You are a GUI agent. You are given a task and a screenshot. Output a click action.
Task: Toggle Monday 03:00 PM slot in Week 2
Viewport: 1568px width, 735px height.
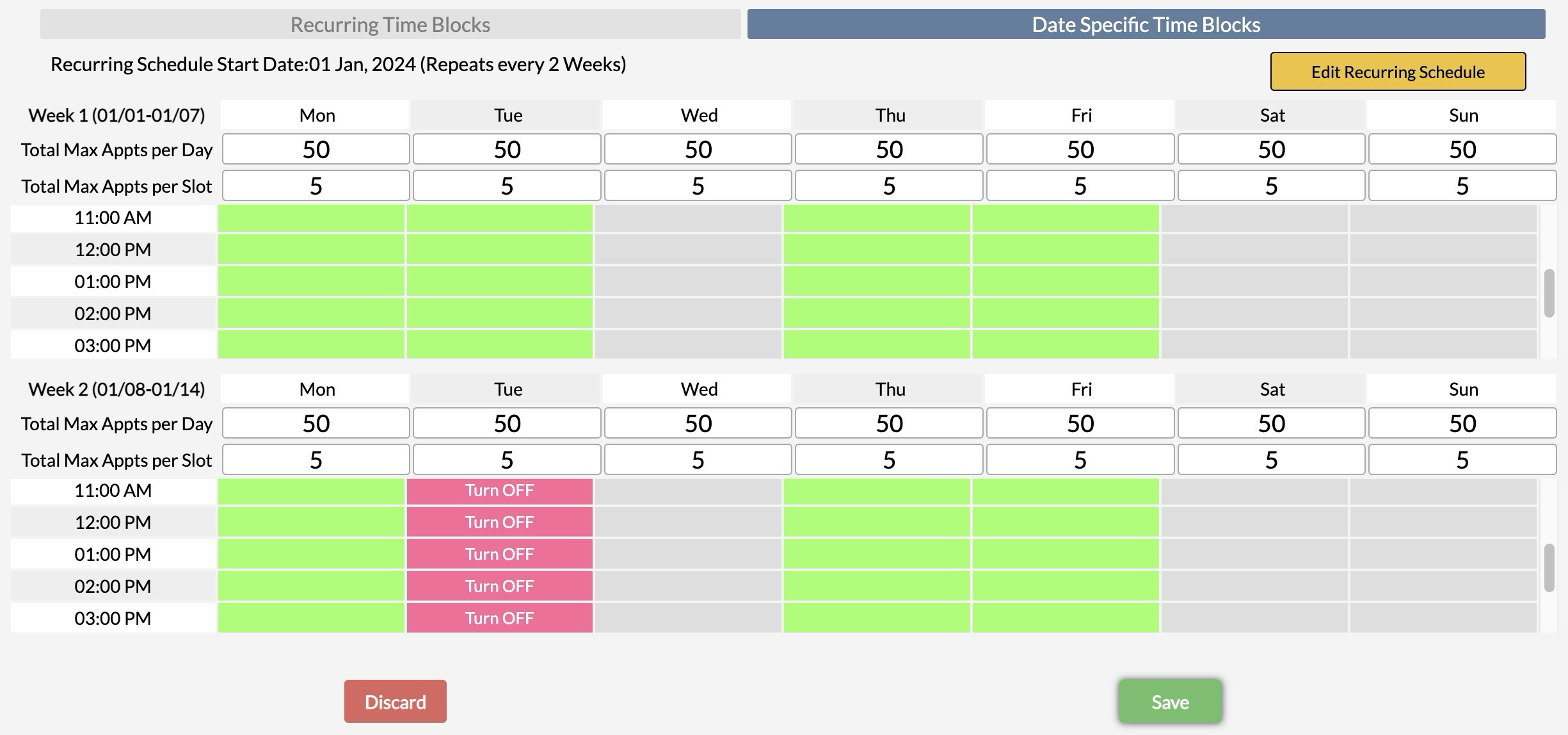(x=312, y=618)
